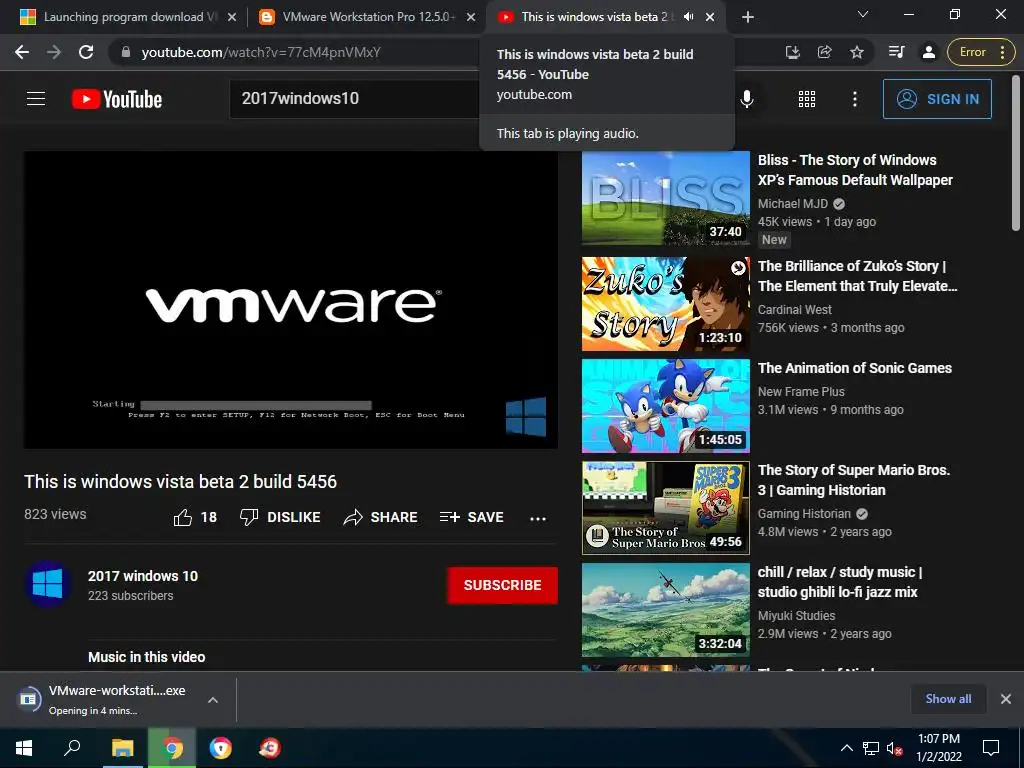Click the YouTube search input field
The width and height of the screenshot is (1024, 768).
pos(356,99)
